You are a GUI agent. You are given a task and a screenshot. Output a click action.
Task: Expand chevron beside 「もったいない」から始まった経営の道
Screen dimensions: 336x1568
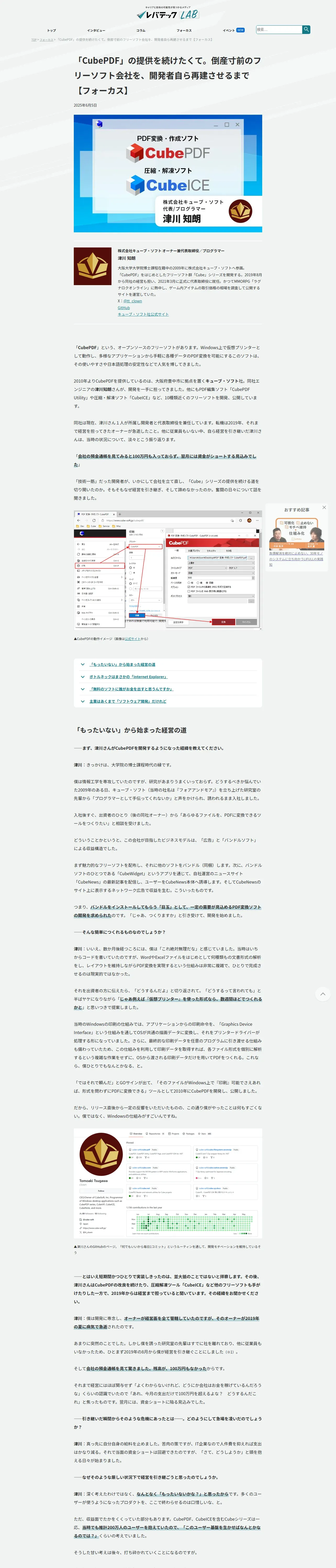pos(83,664)
